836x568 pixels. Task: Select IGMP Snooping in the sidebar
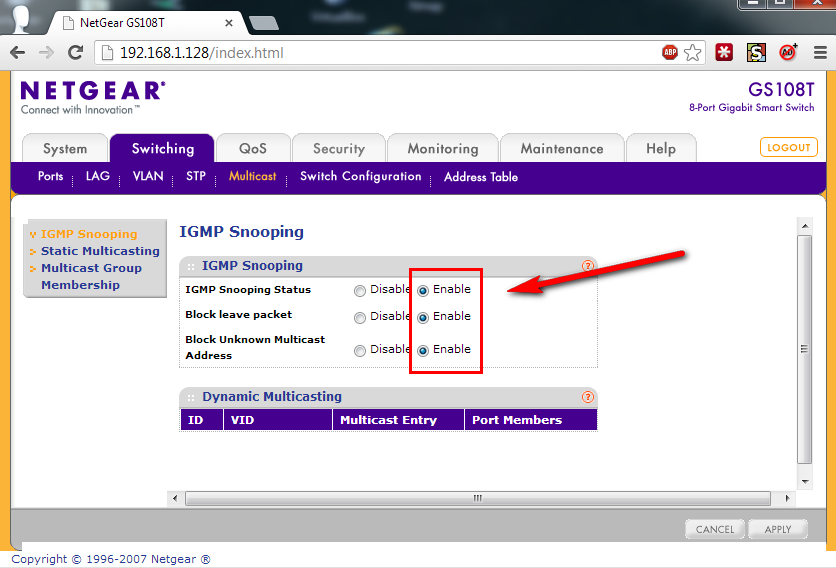click(89, 234)
